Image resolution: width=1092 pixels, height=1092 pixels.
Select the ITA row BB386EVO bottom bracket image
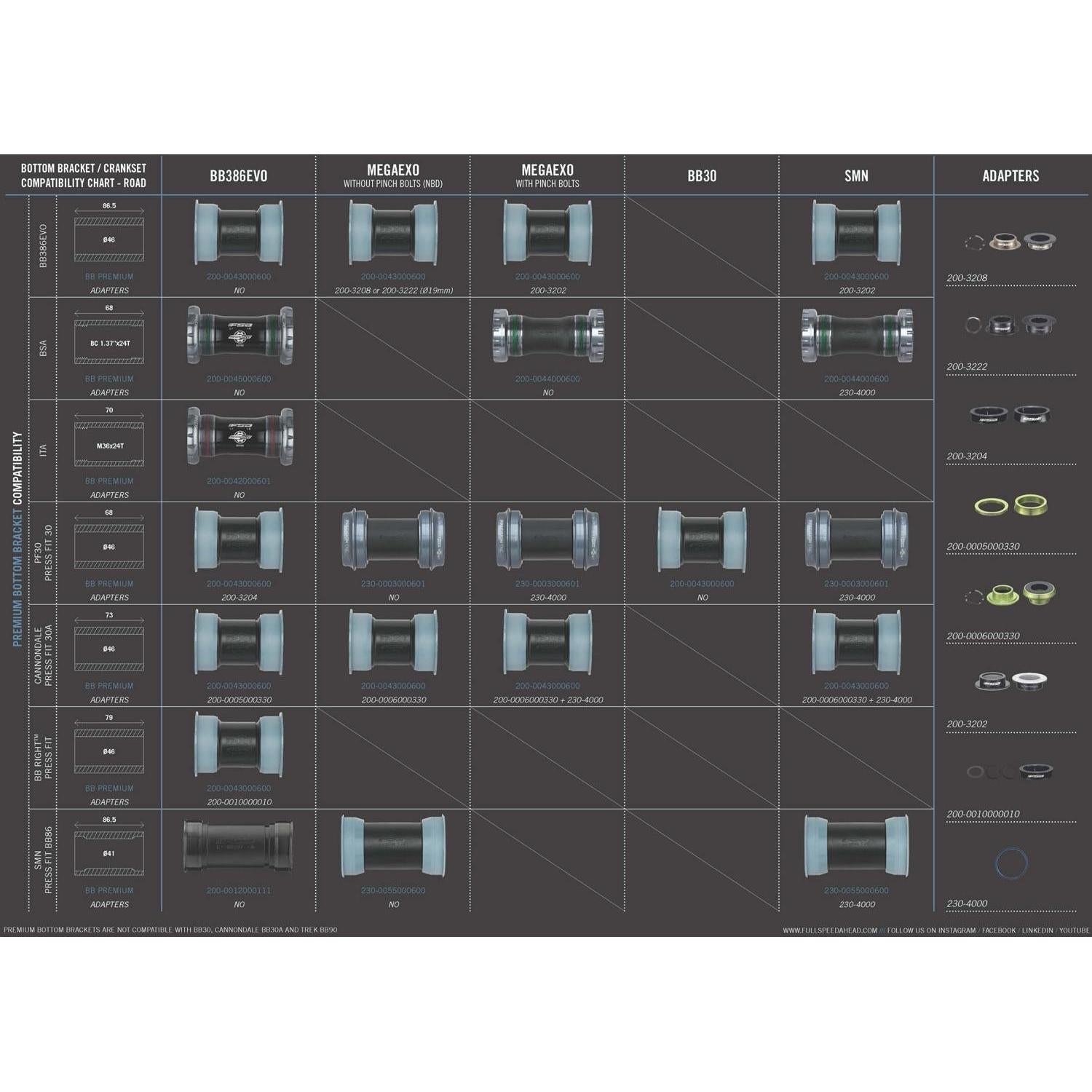pos(240,437)
